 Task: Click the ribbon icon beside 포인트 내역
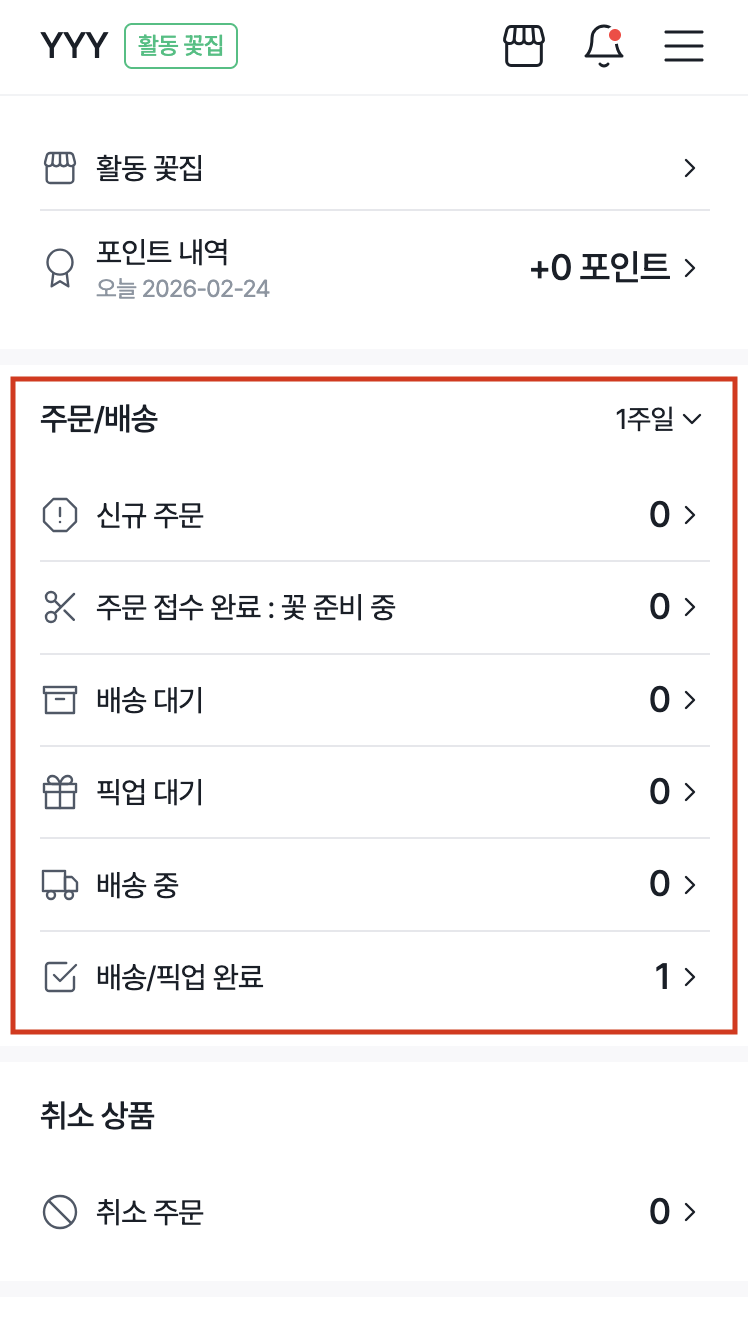click(60, 267)
